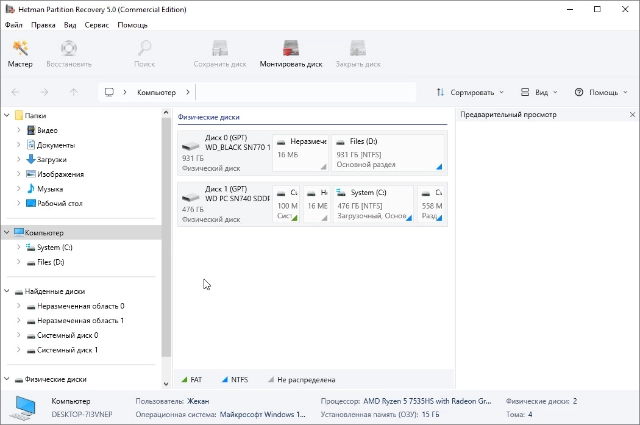Collapse the Папки tree section
This screenshot has width=640, height=425.
(x=7, y=116)
